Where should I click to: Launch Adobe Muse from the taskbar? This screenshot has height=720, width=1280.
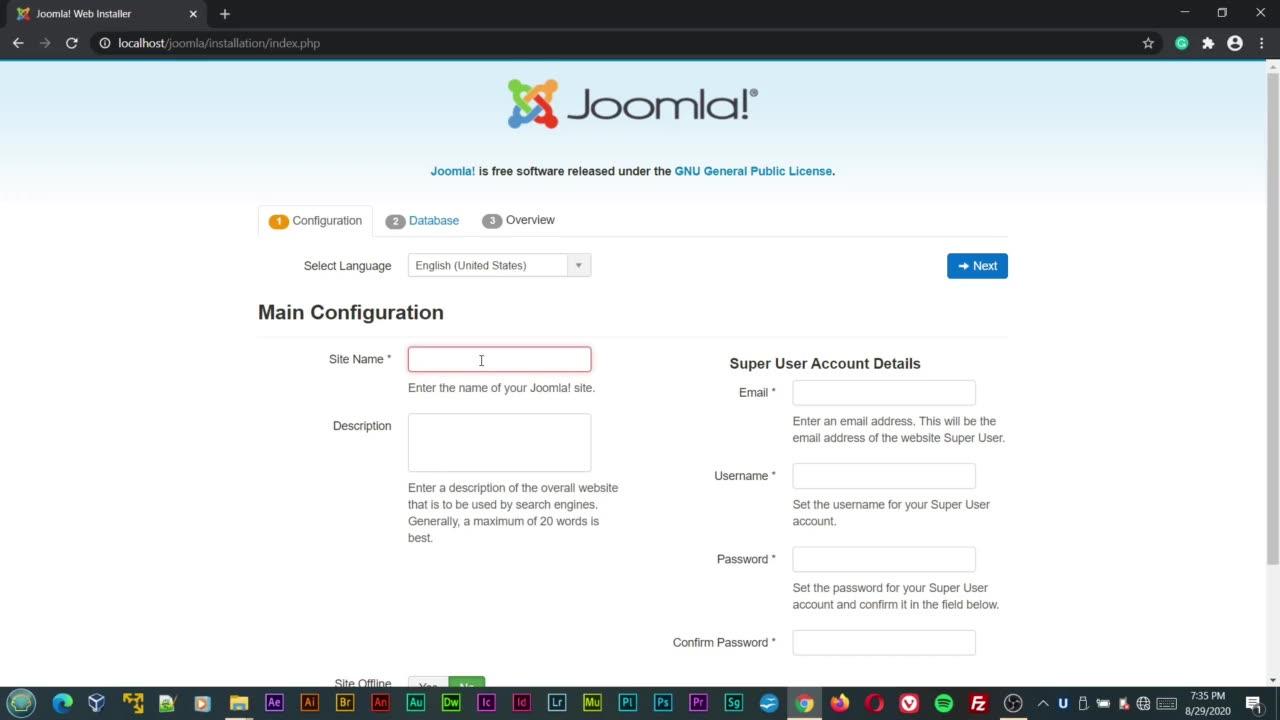(x=592, y=703)
